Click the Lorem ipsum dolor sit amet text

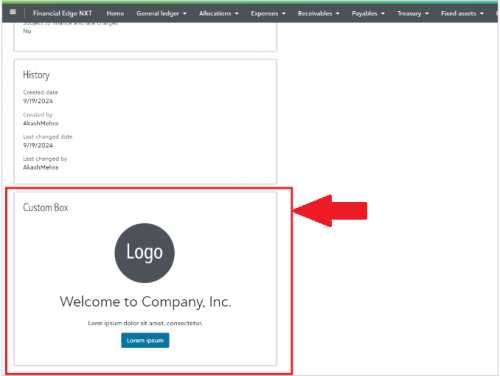point(145,323)
